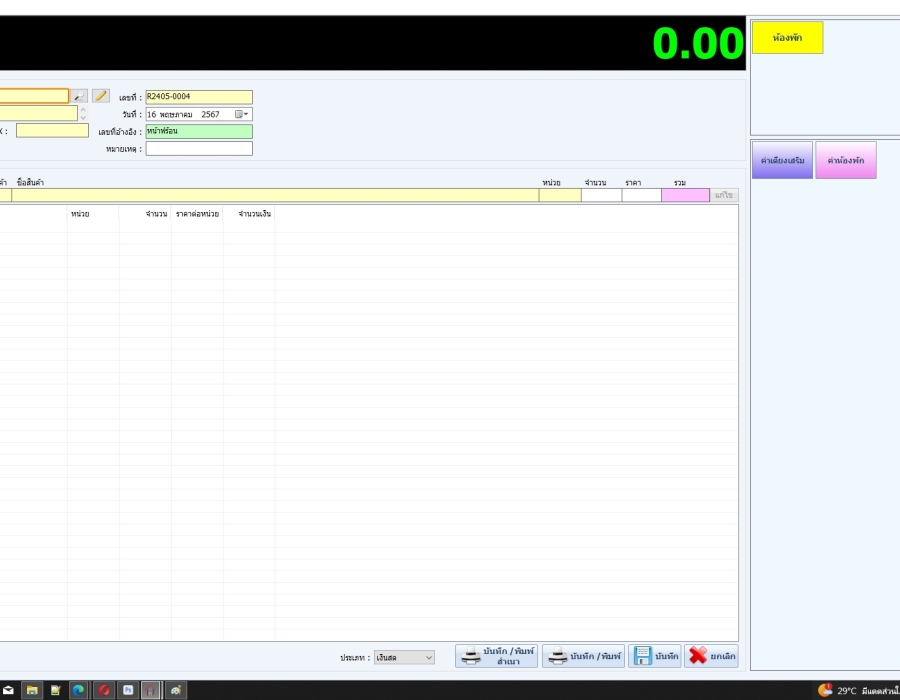Click บันทึก / พิมพ์ สำเนา print copy button
Viewport: 900px width, 700px height.
pyautogui.click(x=497, y=656)
